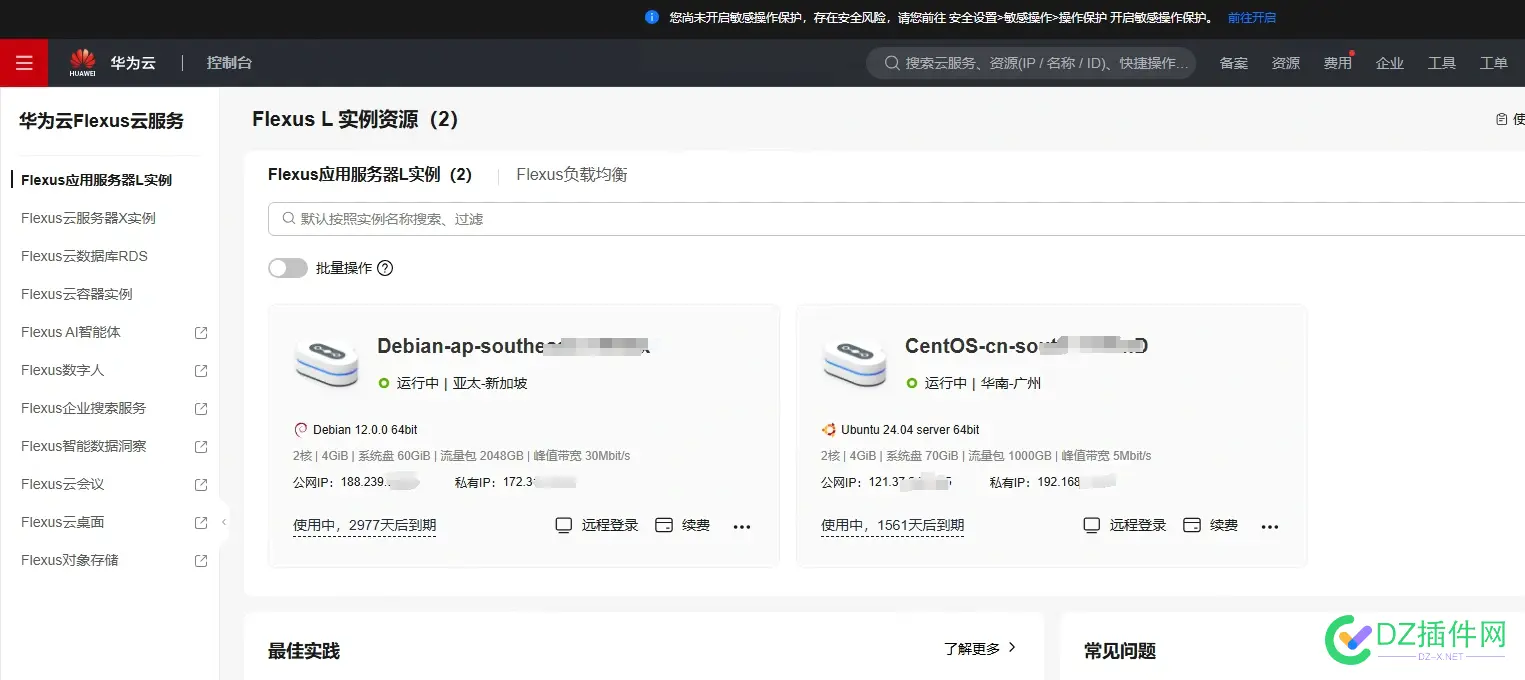
Task: Open Flexus智能数据洞察 sidebar item
Action: tap(84, 446)
